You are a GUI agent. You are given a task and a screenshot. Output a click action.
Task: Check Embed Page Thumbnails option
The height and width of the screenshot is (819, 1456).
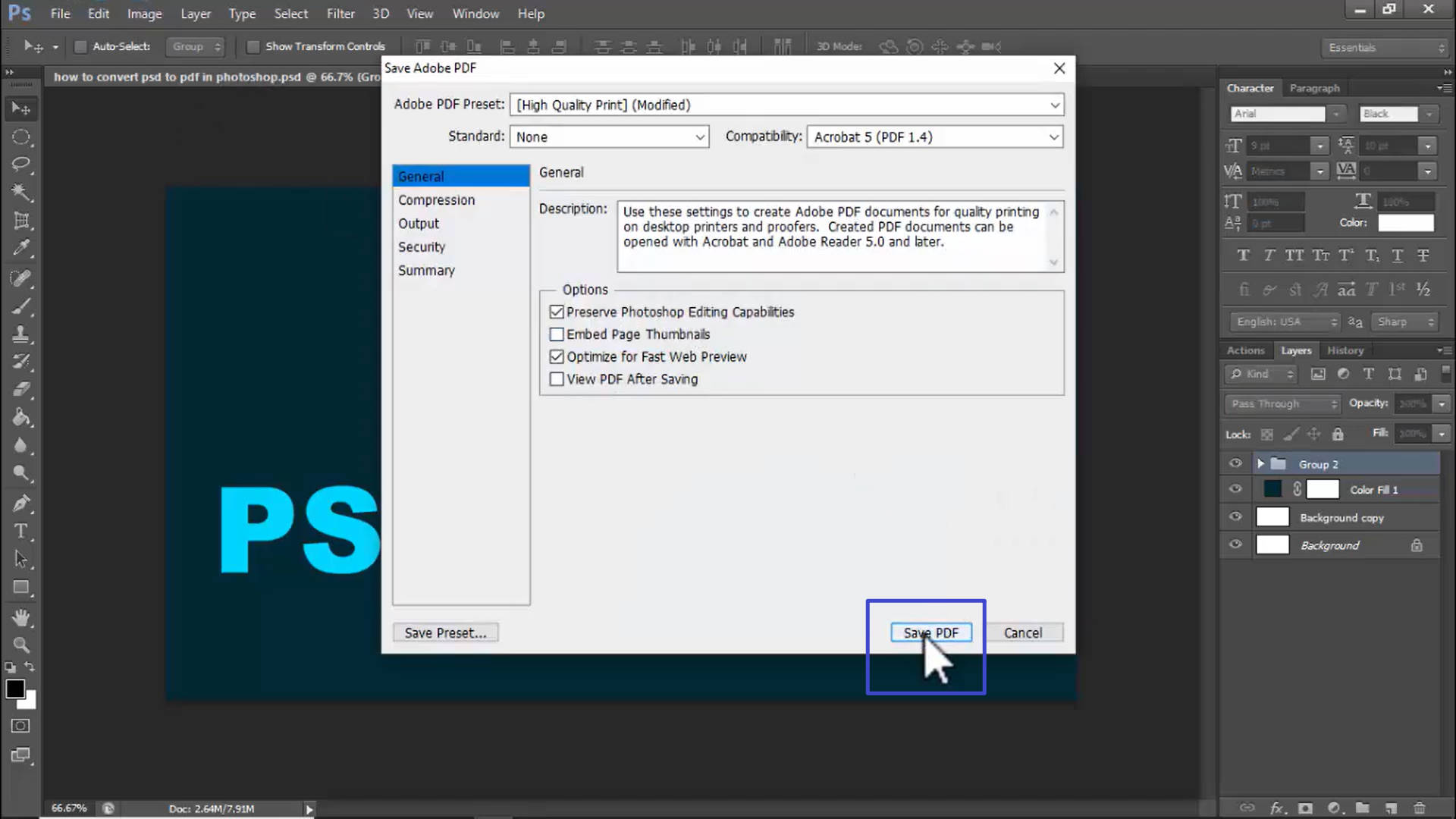click(557, 334)
